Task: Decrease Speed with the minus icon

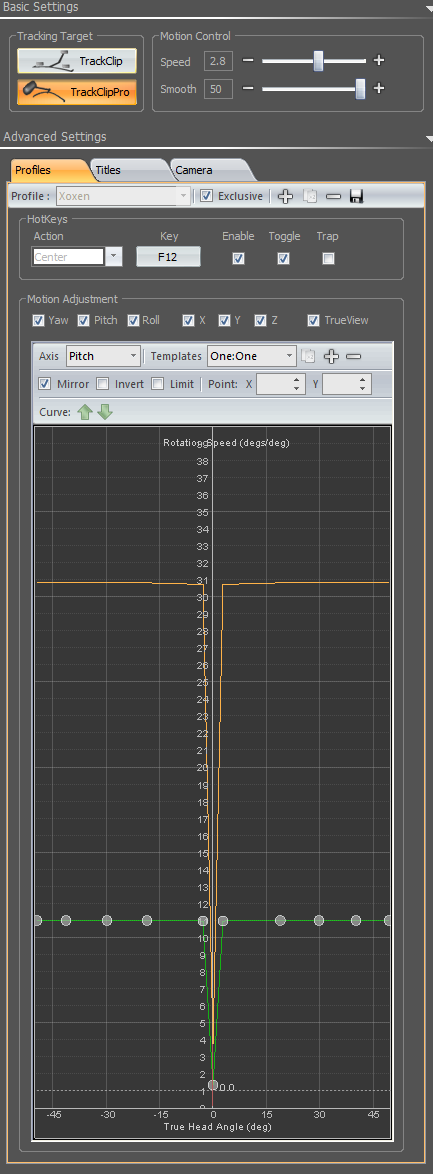Action: click(x=248, y=61)
